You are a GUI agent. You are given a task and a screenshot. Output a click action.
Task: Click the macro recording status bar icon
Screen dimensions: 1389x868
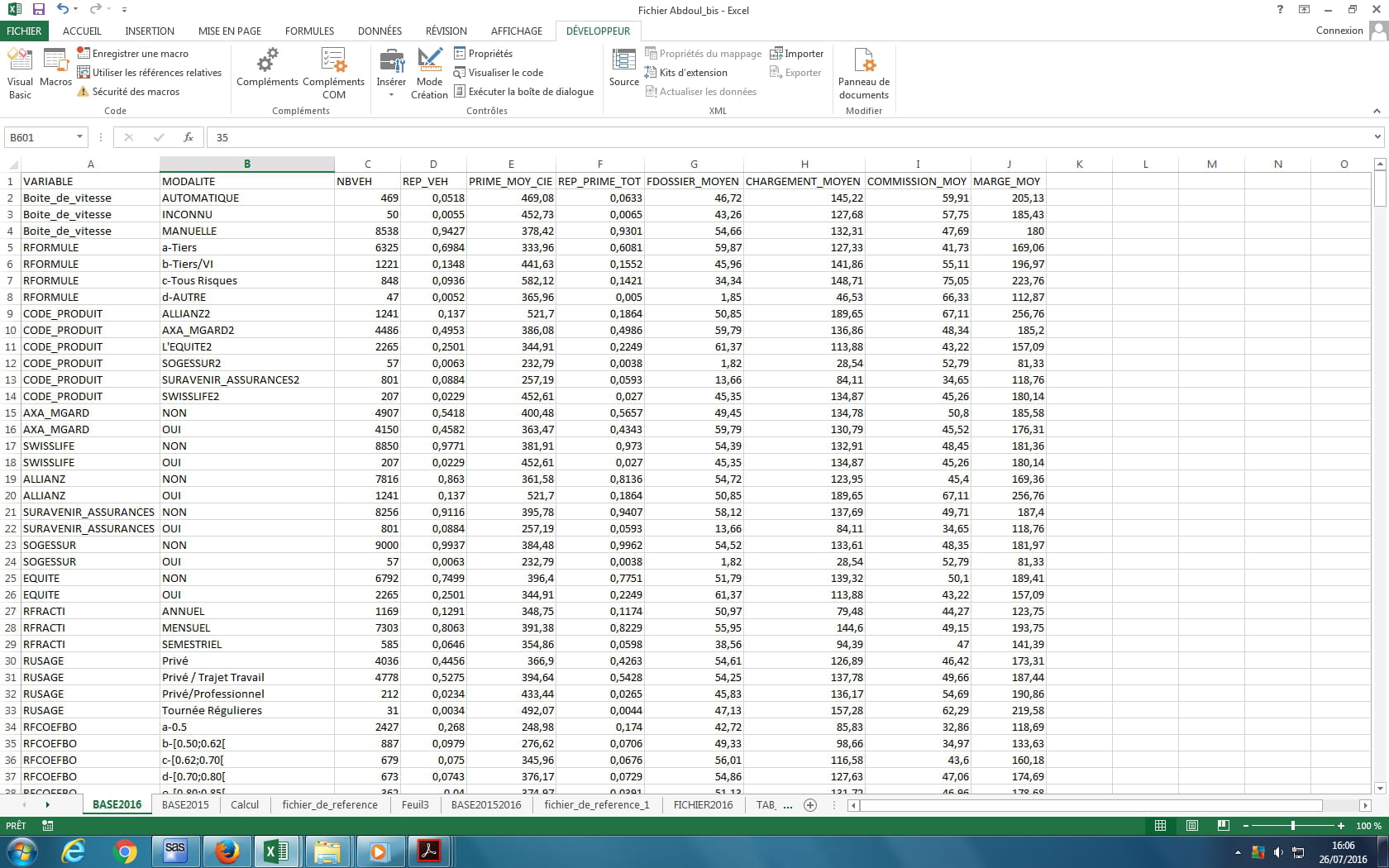47,825
